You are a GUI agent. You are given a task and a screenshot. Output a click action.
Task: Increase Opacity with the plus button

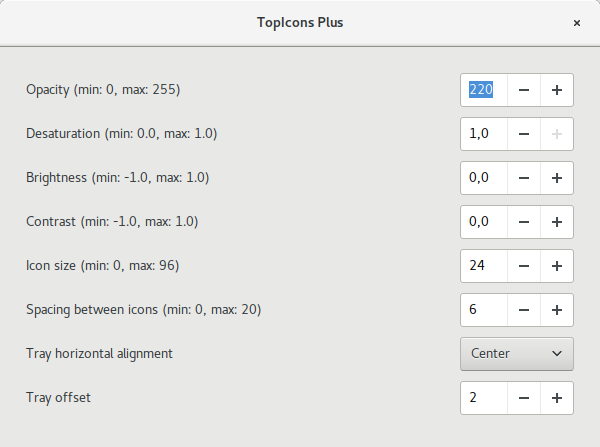(x=557, y=90)
